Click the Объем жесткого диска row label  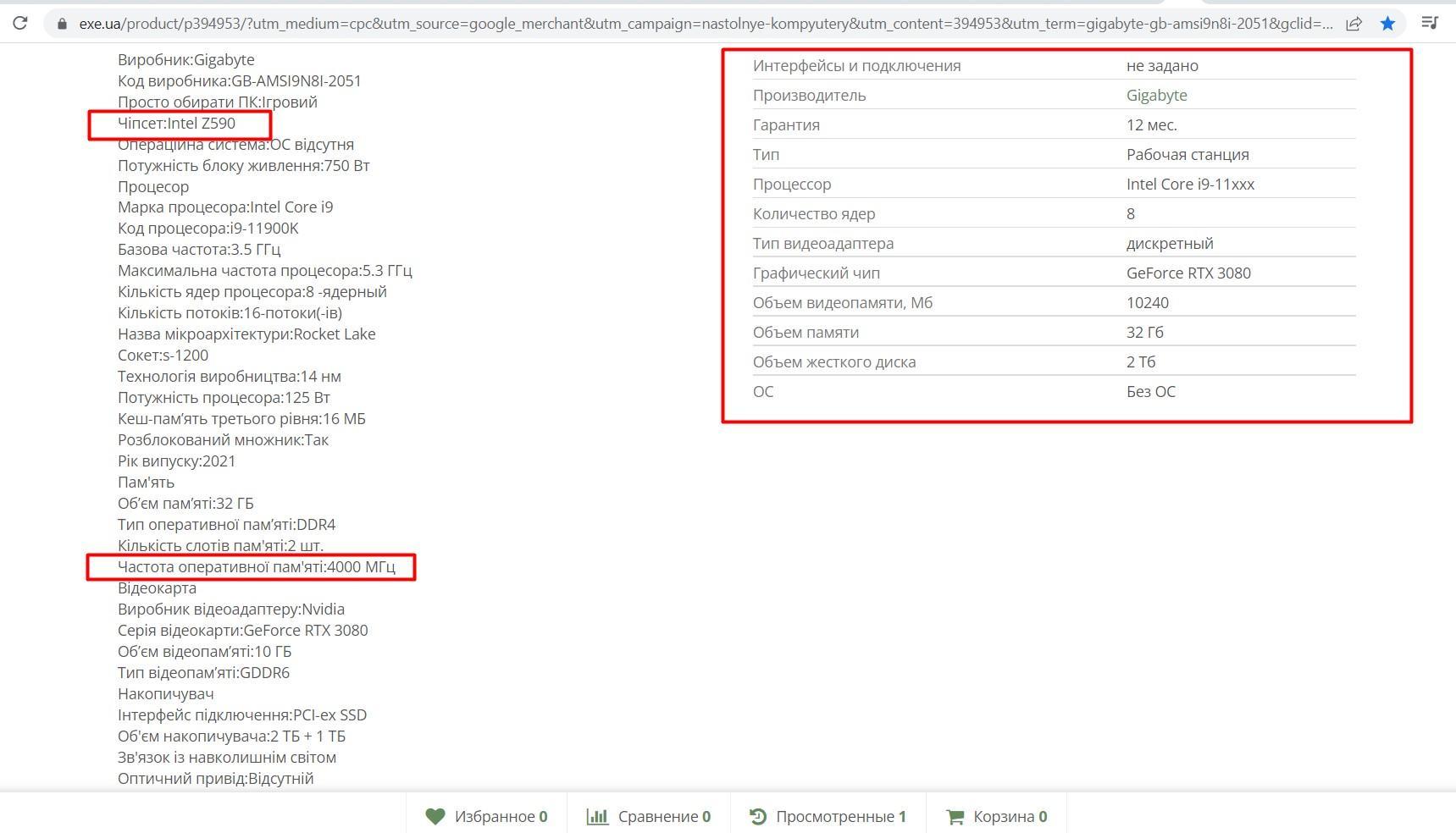point(833,361)
